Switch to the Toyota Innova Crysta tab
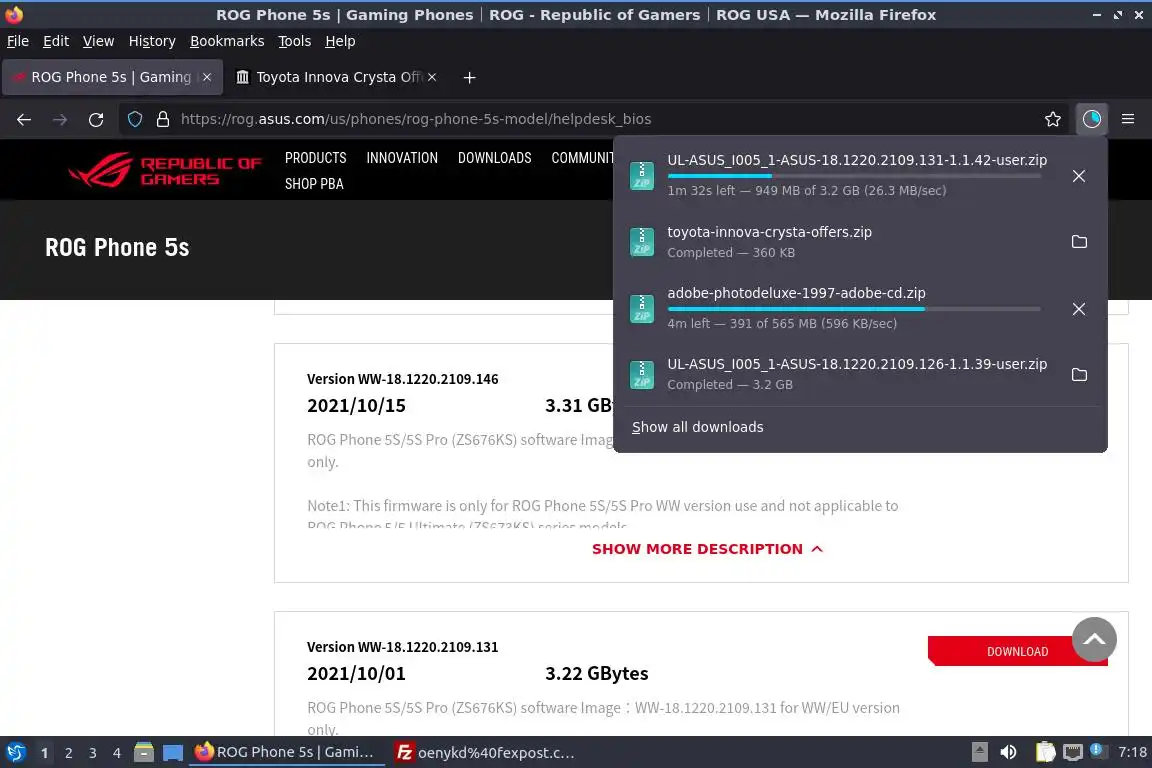 [338, 77]
